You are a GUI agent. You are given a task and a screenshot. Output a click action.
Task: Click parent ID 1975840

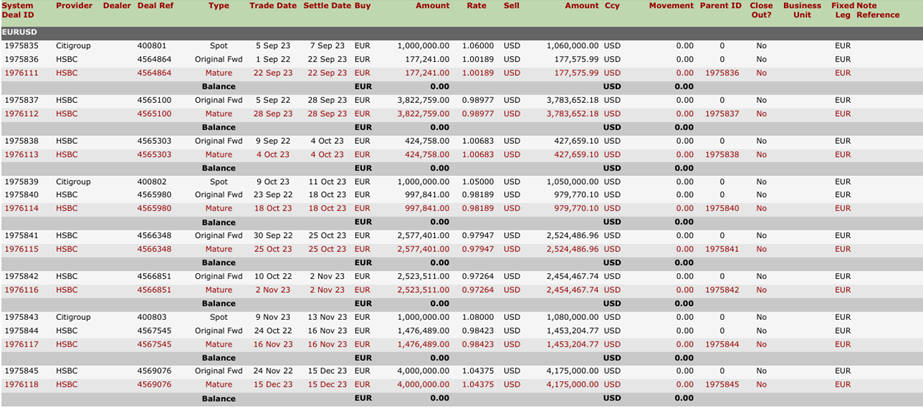[722, 209]
